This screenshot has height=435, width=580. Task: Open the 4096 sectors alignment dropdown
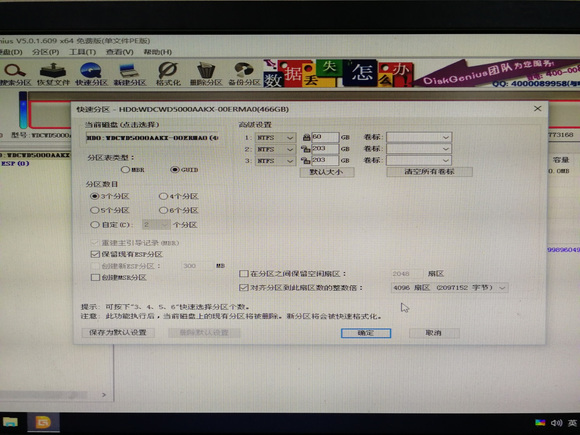[449, 287]
